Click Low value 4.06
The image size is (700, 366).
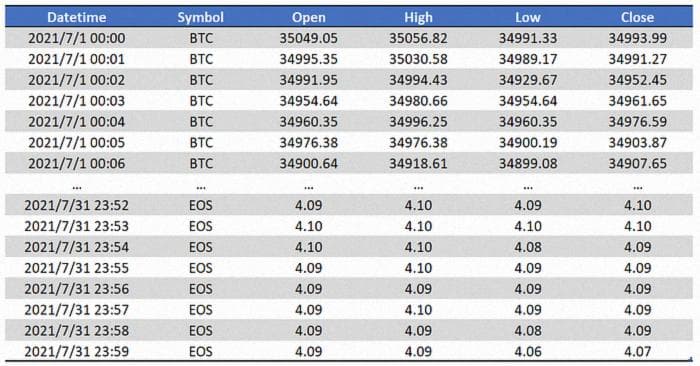click(x=528, y=352)
